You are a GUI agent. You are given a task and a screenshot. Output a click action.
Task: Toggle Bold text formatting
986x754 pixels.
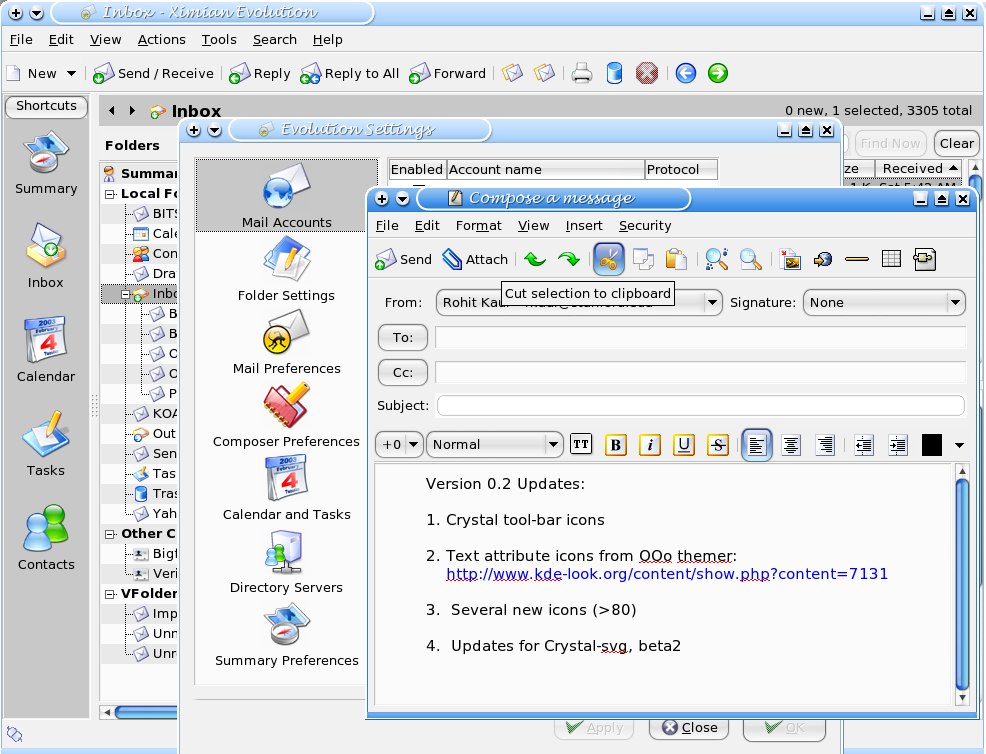click(x=616, y=445)
